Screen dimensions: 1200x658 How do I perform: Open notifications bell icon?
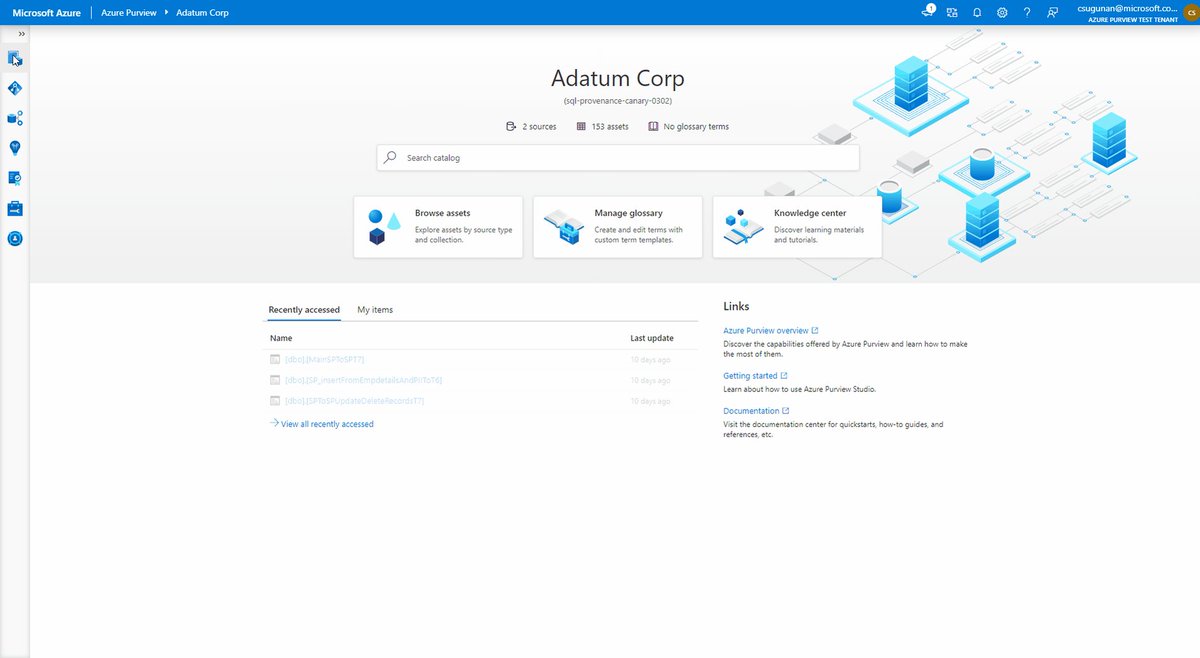977,13
